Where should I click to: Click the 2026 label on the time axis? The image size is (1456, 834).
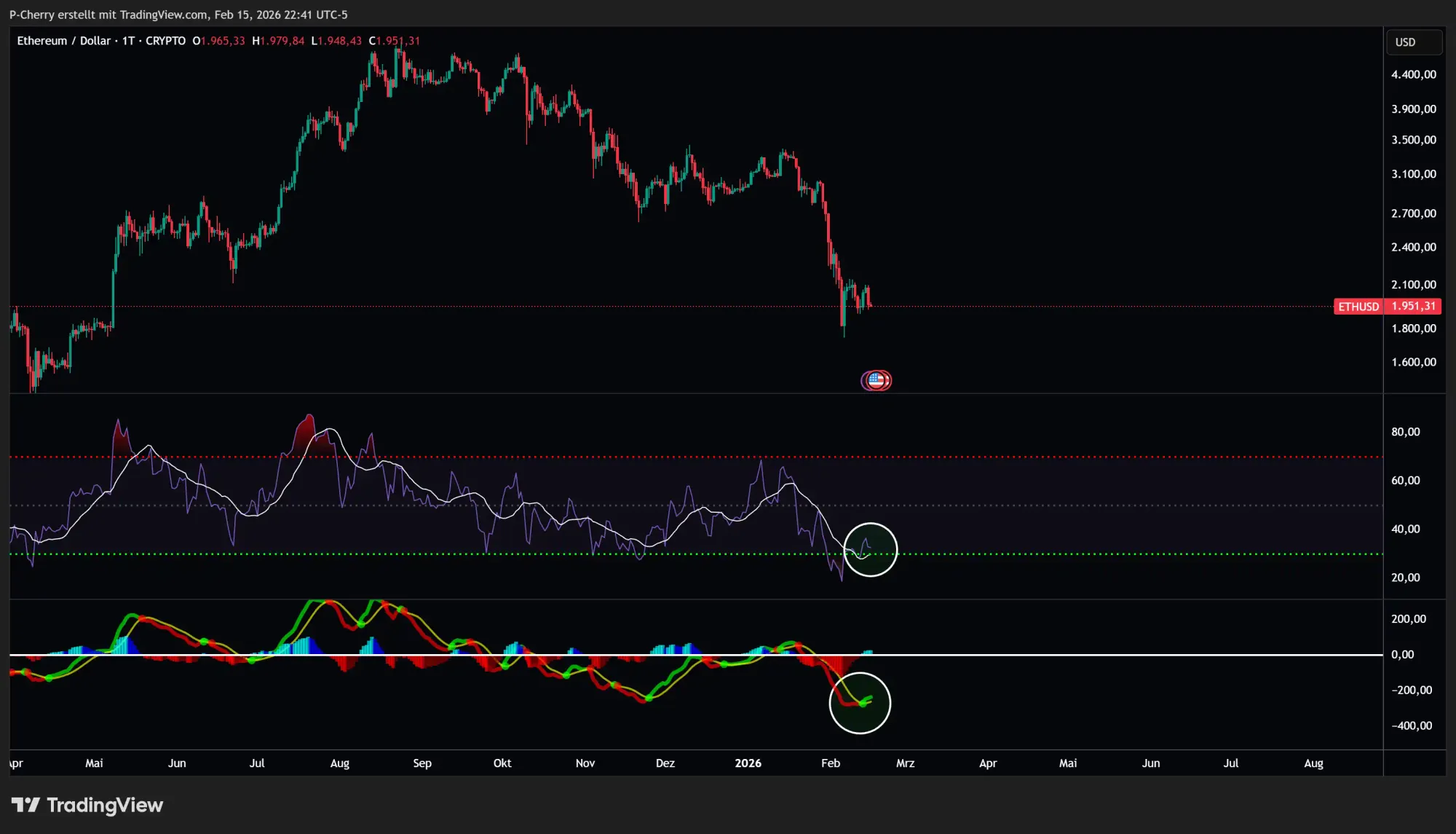[749, 763]
